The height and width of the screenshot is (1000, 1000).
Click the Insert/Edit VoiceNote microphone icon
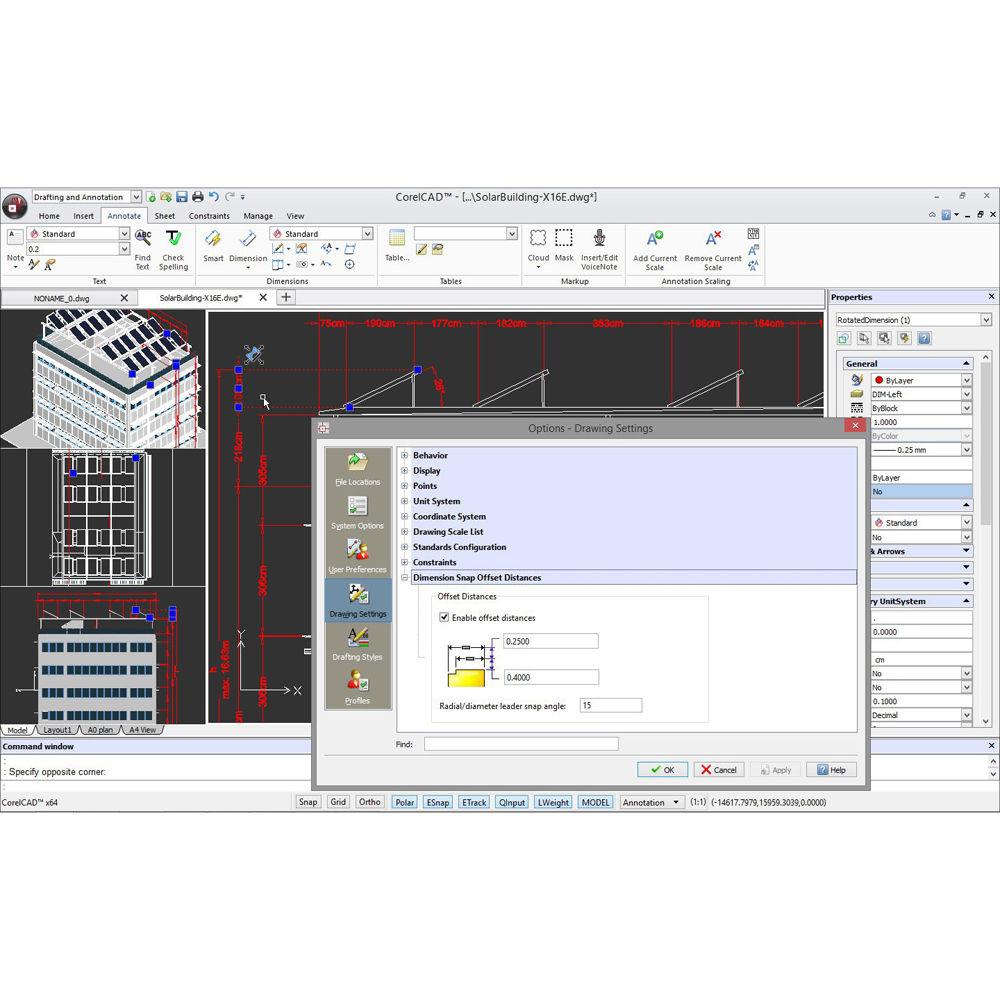599,239
